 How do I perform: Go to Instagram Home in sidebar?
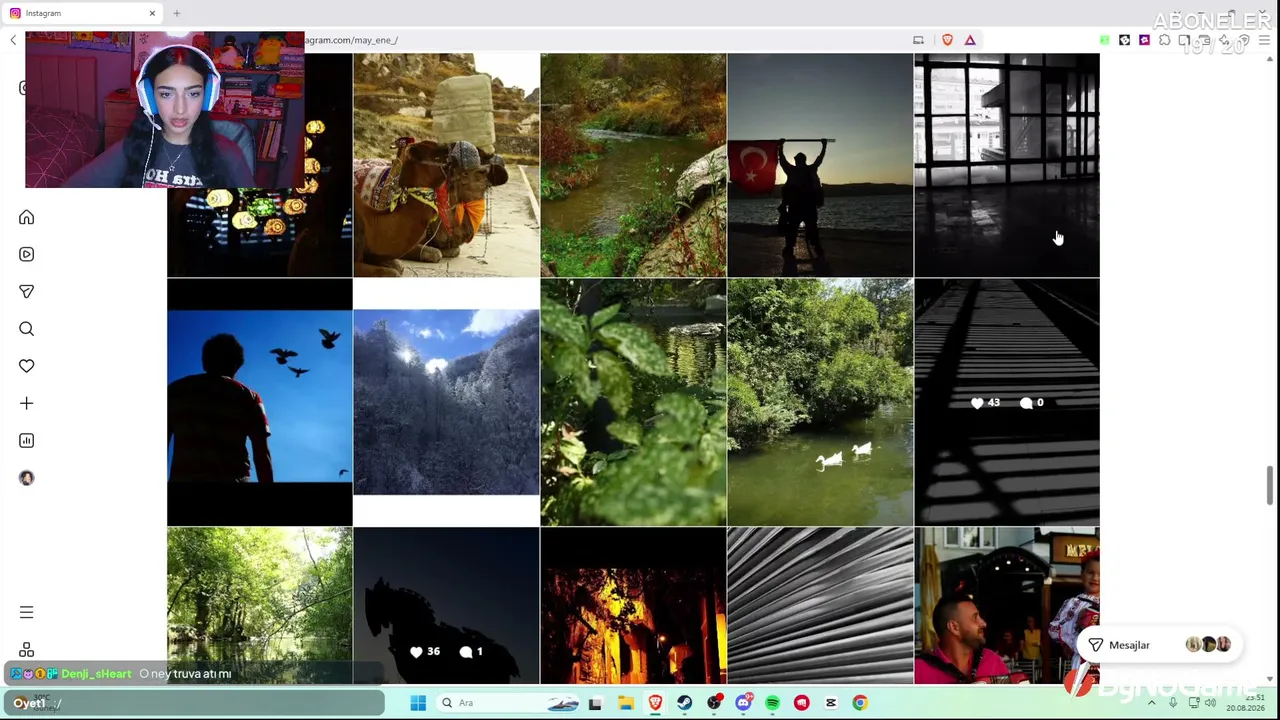27,217
